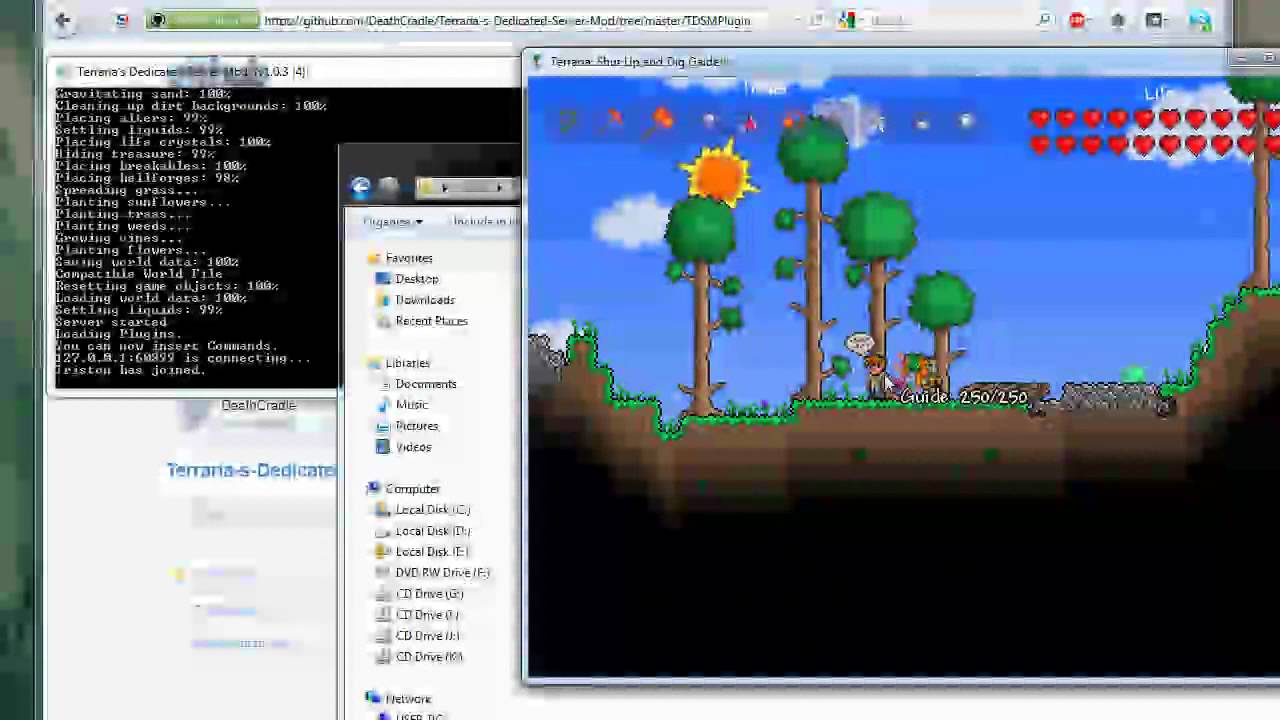Open DVD RW Drive (F:)
The width and height of the screenshot is (1280, 720).
(x=442, y=573)
